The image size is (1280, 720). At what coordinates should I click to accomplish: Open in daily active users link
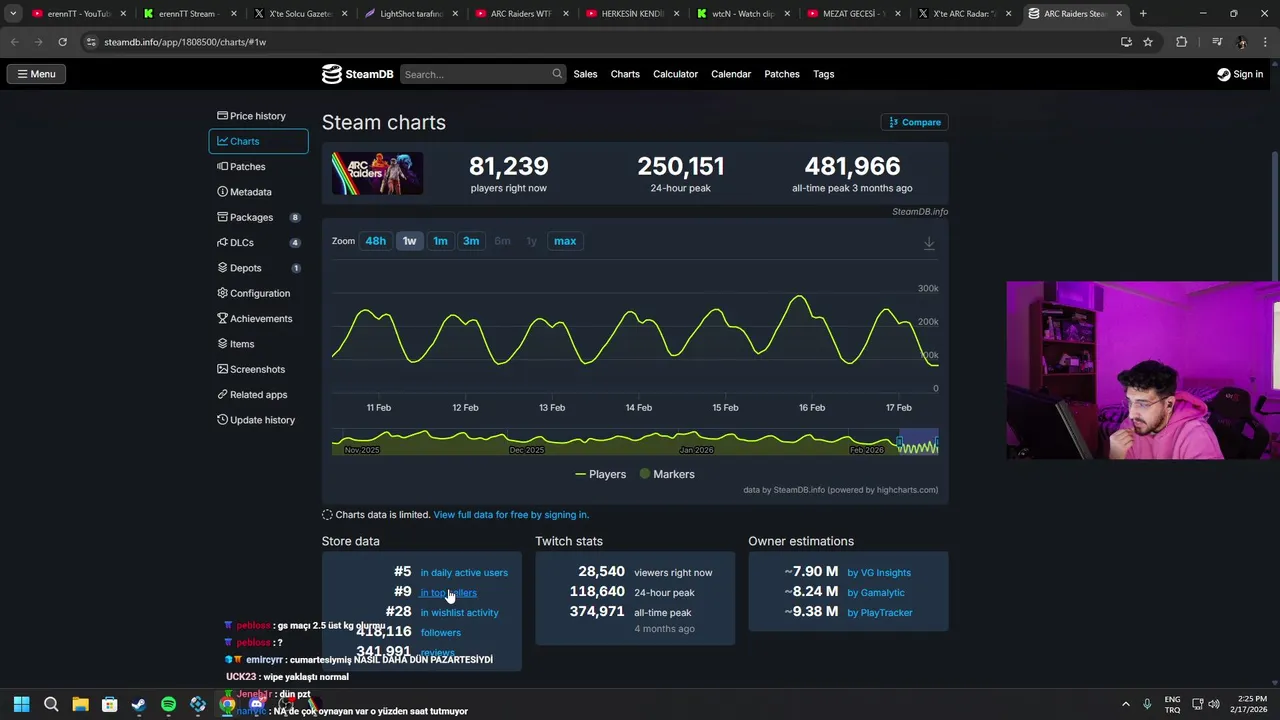pyautogui.click(x=464, y=573)
